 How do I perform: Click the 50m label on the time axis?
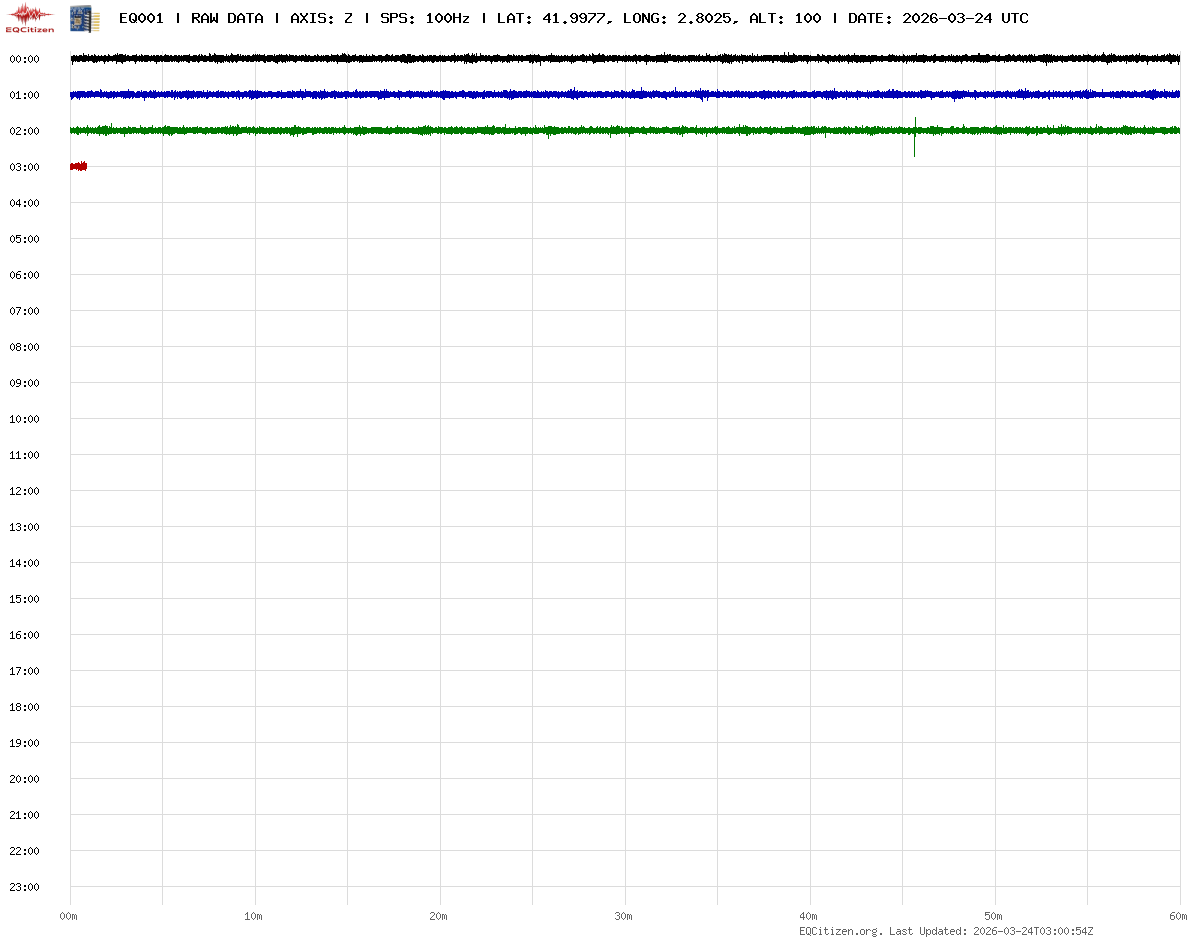pos(994,916)
